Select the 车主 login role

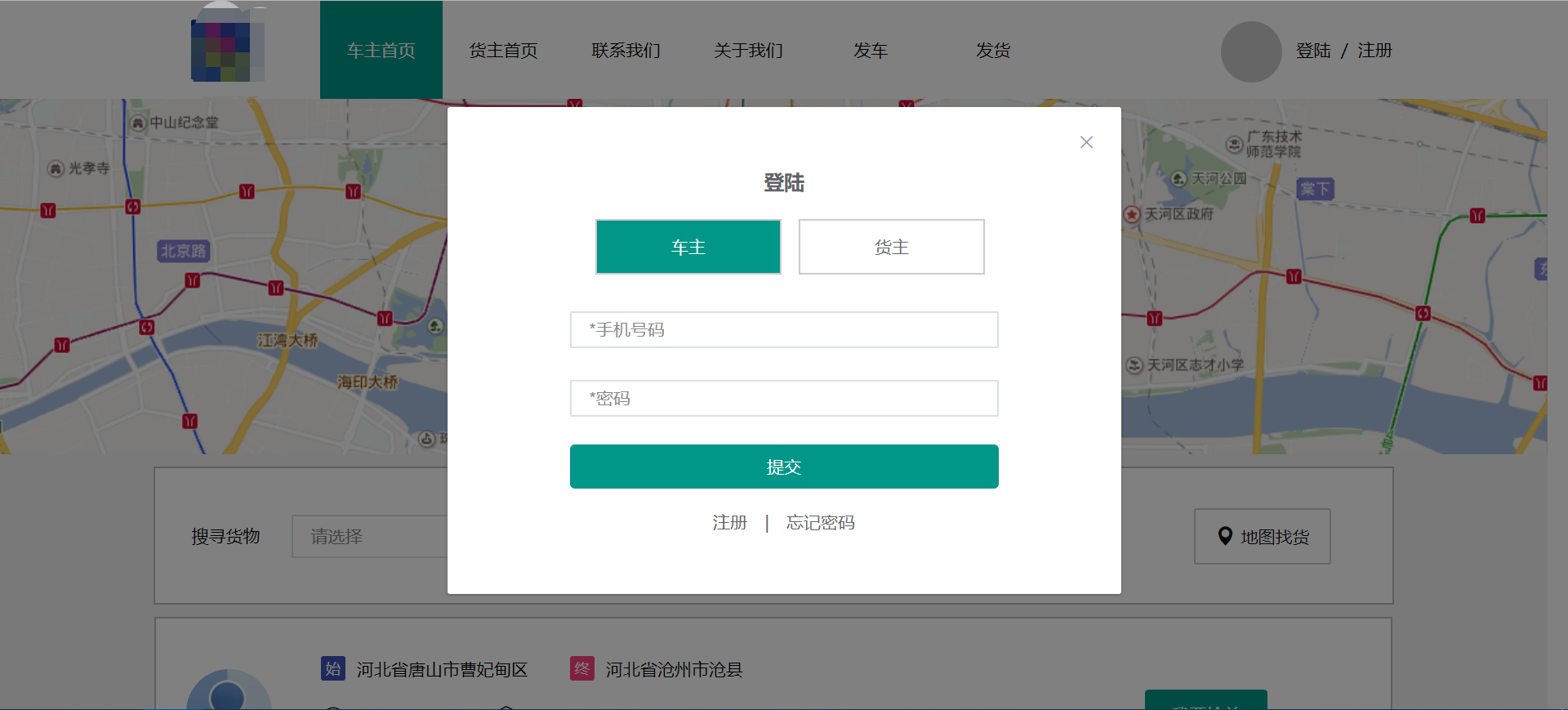pyautogui.click(x=688, y=247)
